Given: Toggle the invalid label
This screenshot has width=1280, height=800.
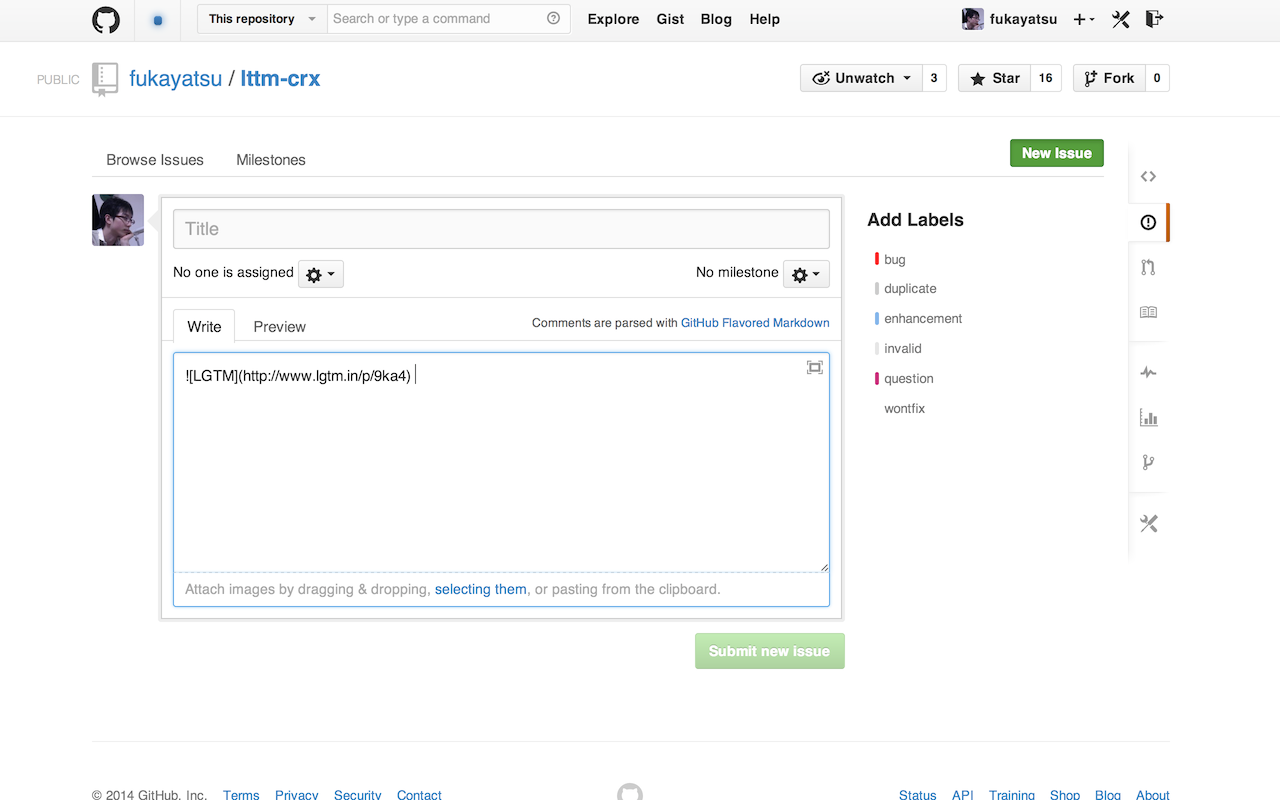Looking at the screenshot, I should pos(902,348).
